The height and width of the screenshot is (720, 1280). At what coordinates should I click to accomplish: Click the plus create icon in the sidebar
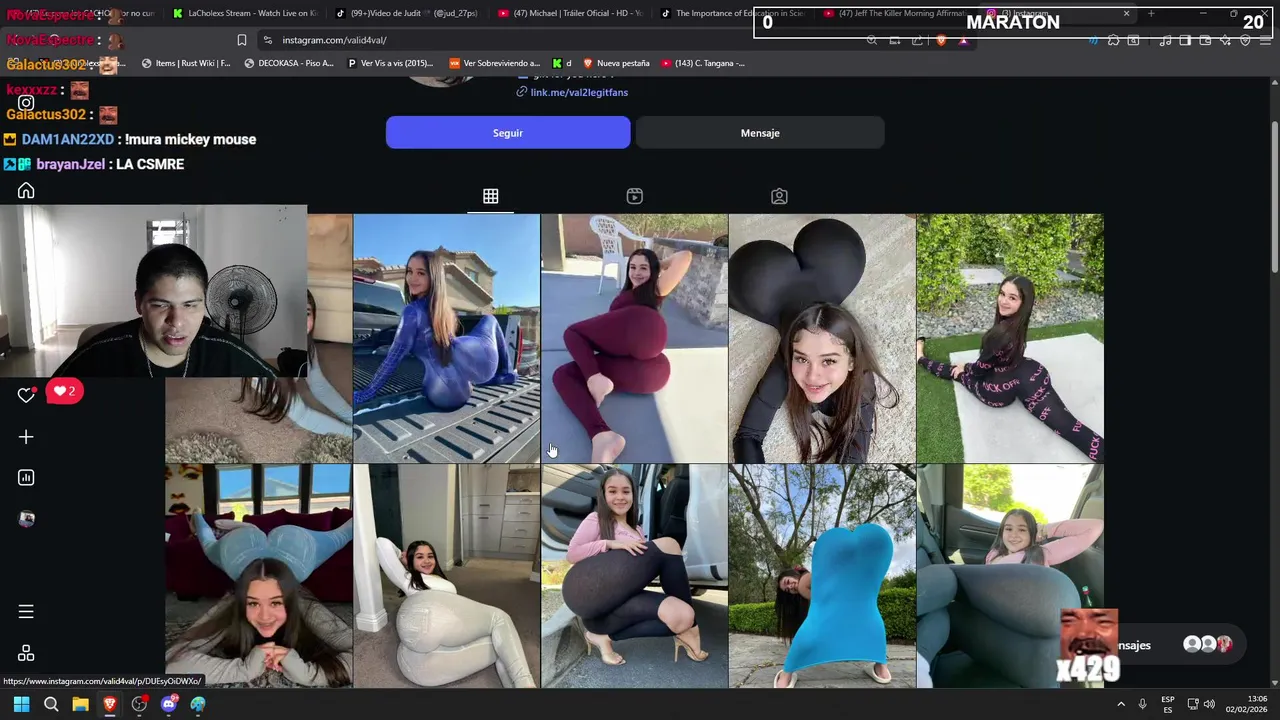pos(26,437)
